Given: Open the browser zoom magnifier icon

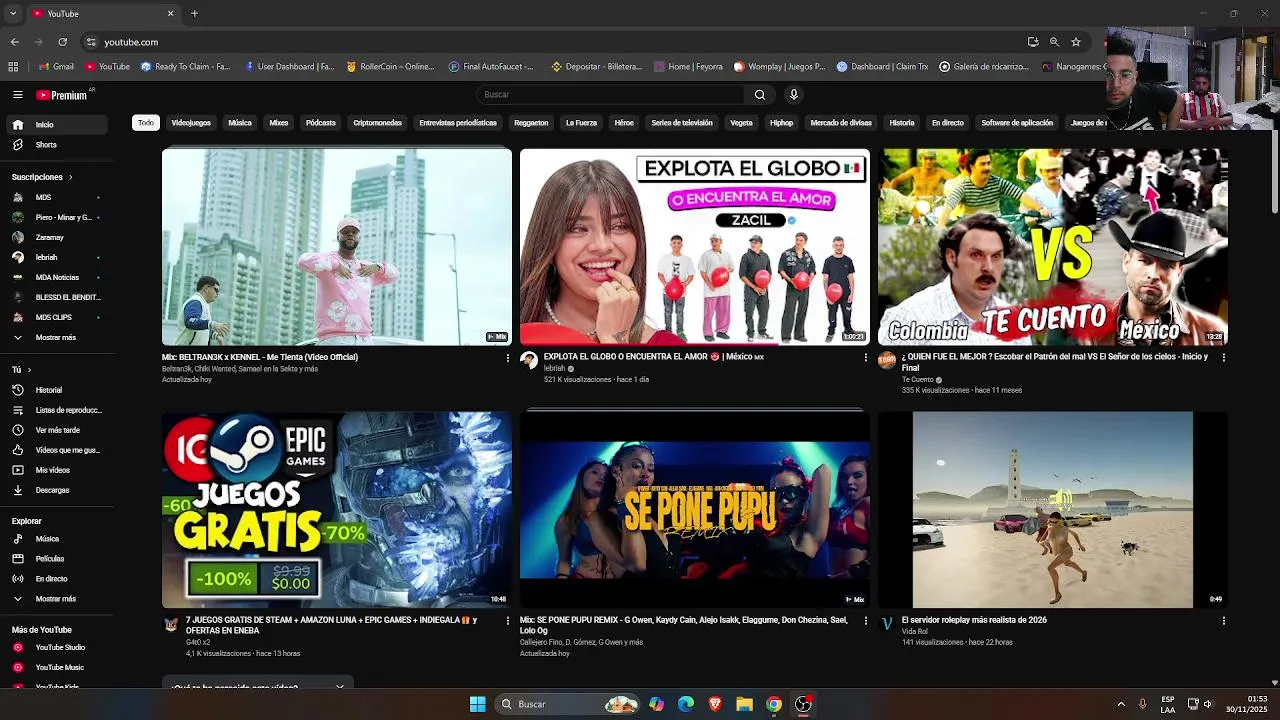Looking at the screenshot, I should click(1054, 42).
